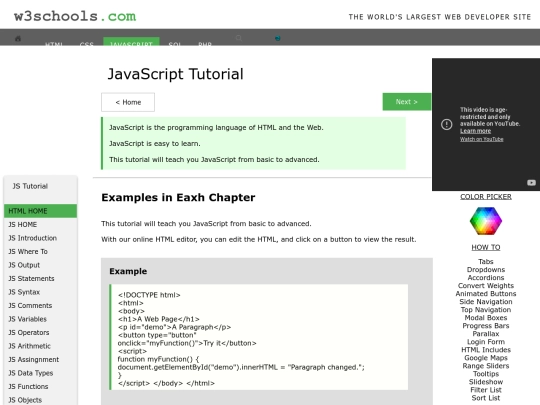540x405 pixels.
Task: Select the CSS tab in navbar
Action: coord(86,44)
